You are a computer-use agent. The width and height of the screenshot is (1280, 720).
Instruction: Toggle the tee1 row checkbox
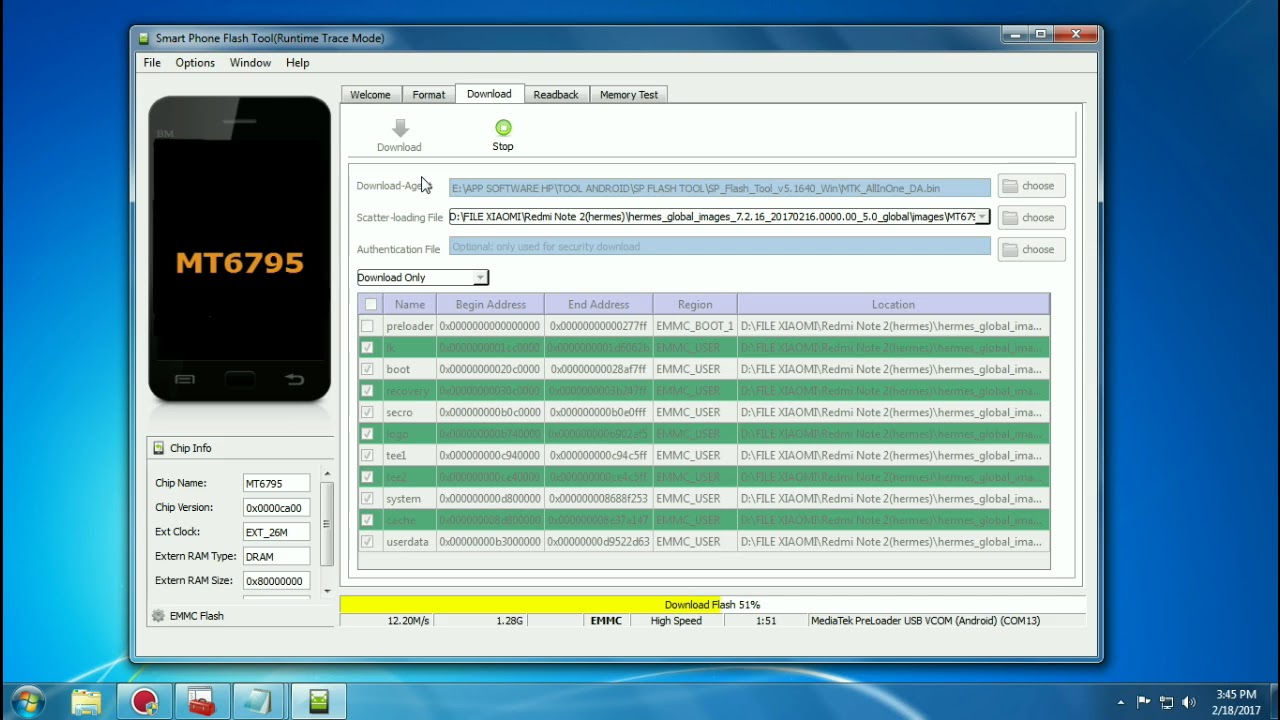pyautogui.click(x=367, y=455)
